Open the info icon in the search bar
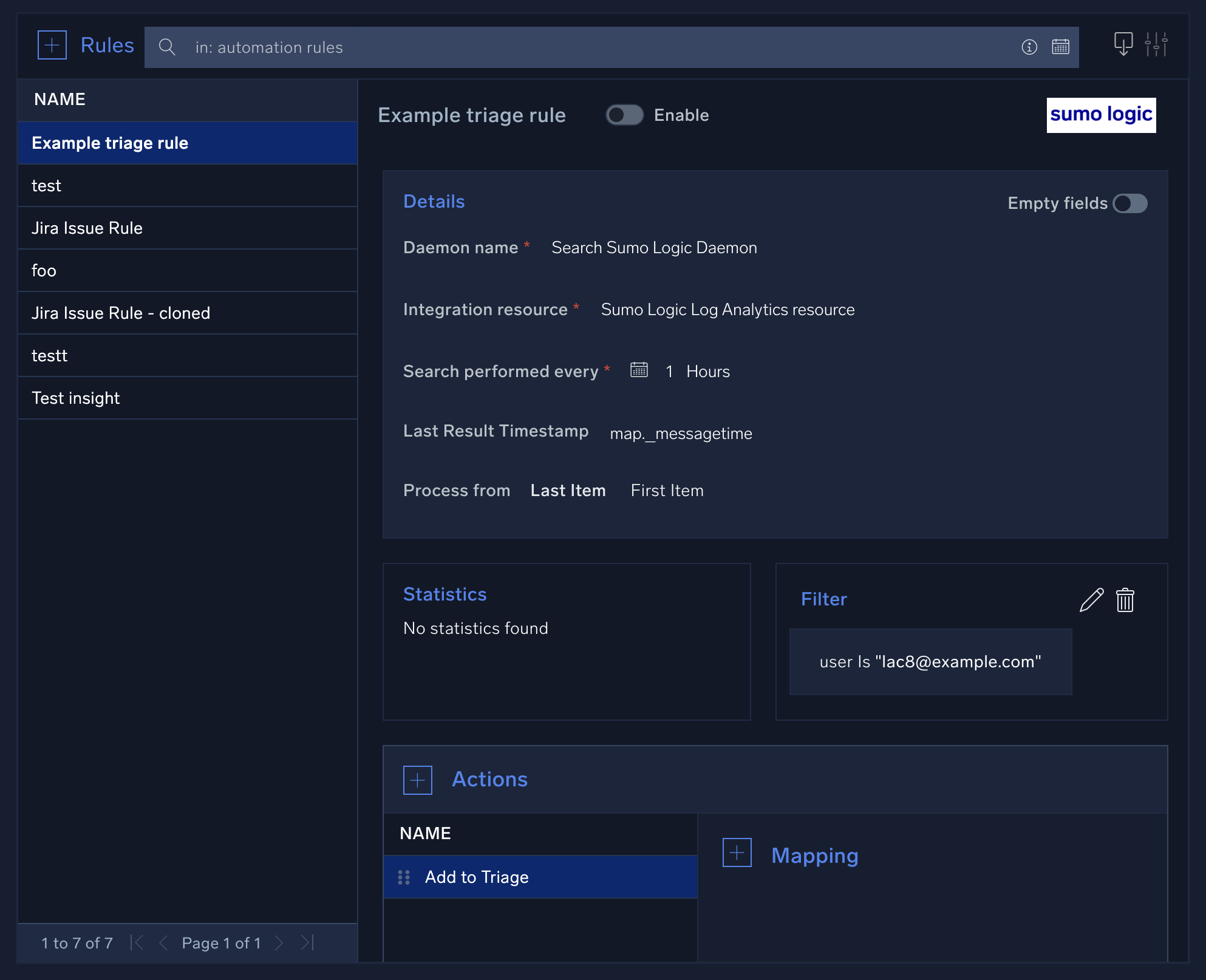This screenshot has height=980, width=1206. (1029, 47)
